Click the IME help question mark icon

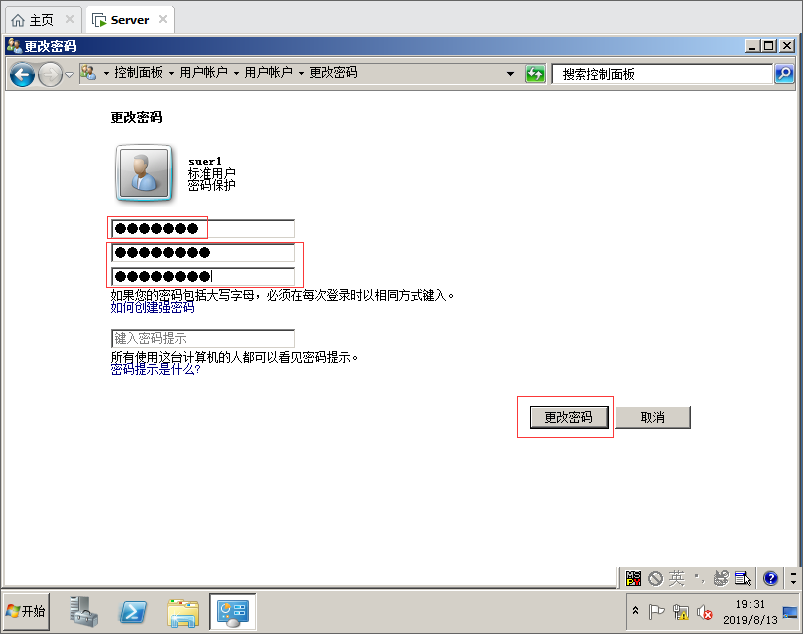[x=770, y=578]
